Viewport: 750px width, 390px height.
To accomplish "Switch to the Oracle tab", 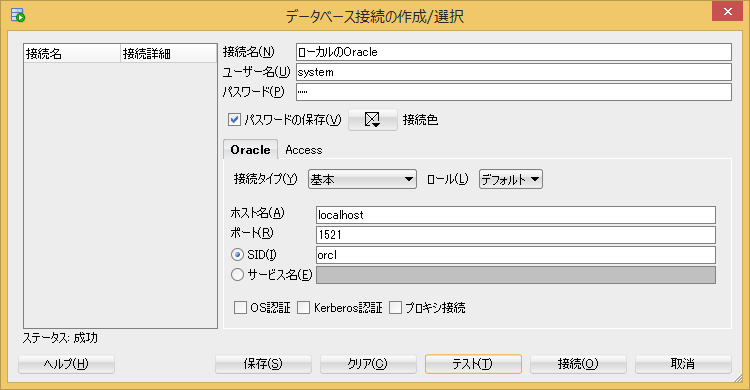I will coord(250,149).
